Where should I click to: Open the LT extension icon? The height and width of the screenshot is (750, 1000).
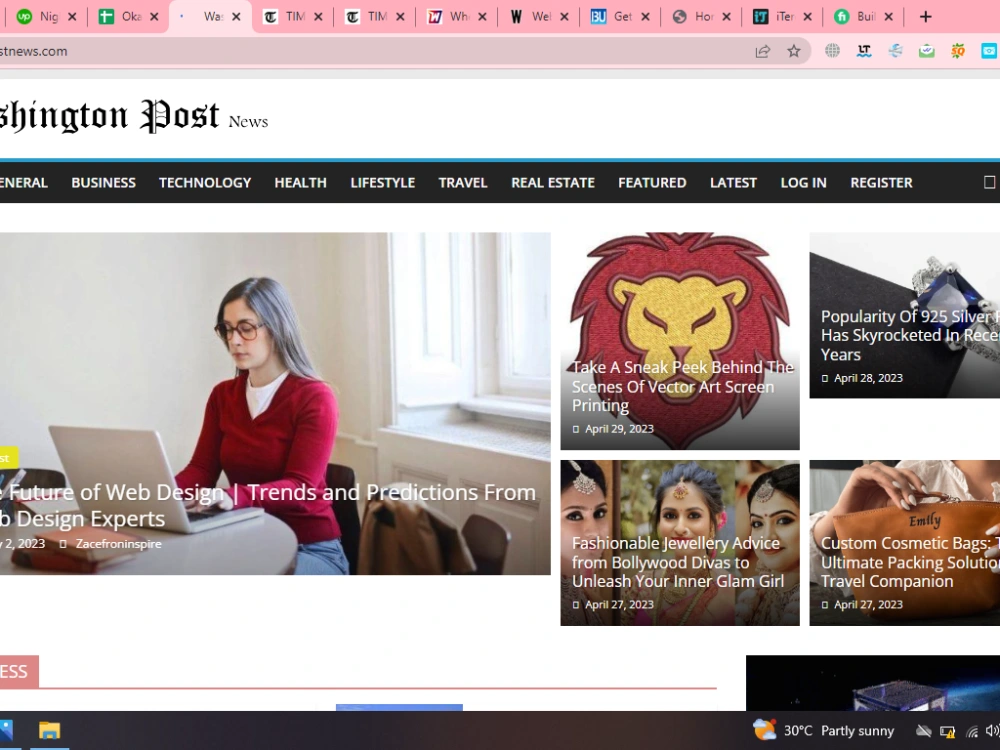tap(864, 51)
